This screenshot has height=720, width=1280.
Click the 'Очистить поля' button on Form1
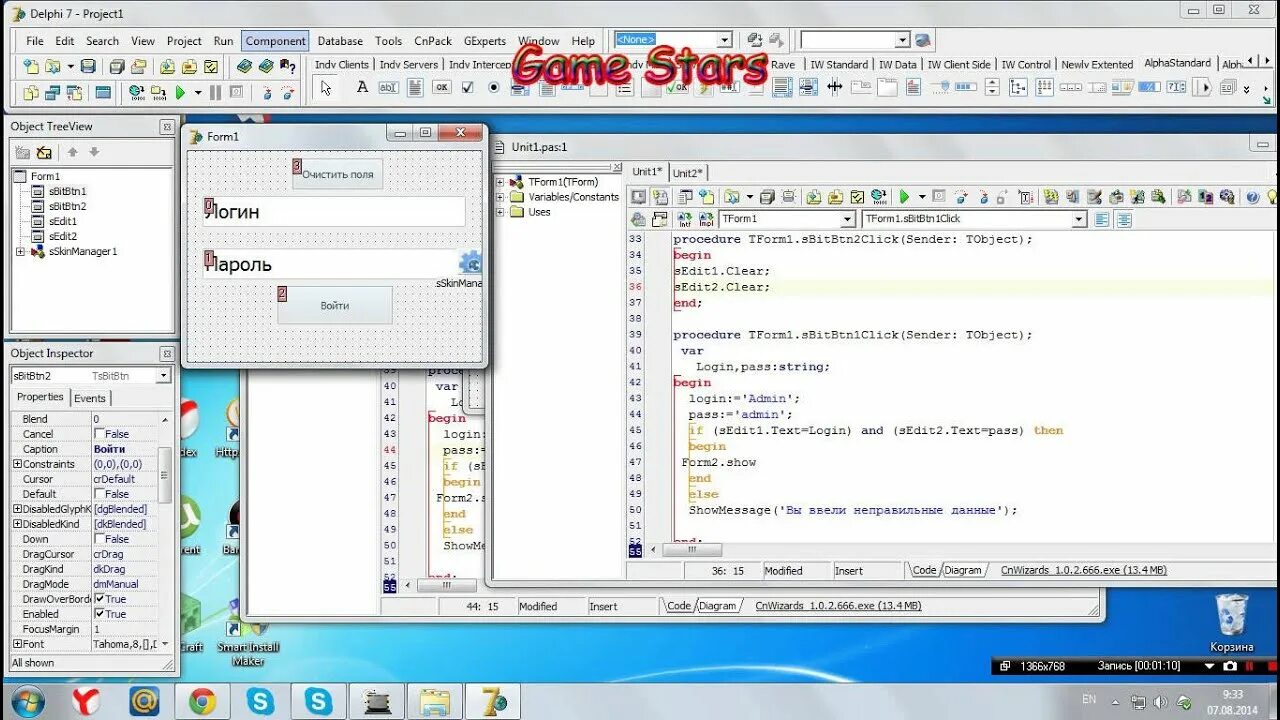338,174
